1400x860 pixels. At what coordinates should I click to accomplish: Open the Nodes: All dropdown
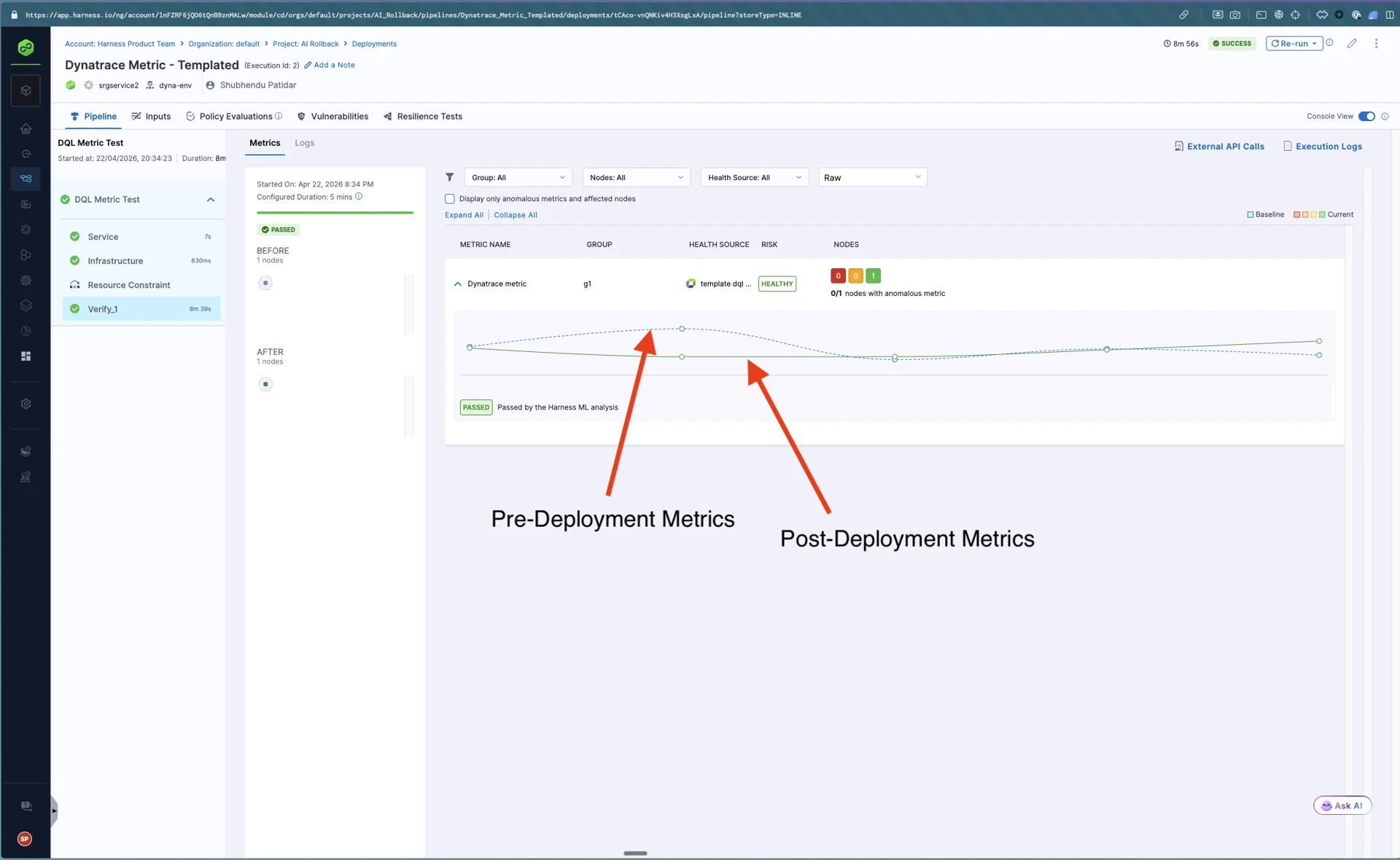pos(636,177)
